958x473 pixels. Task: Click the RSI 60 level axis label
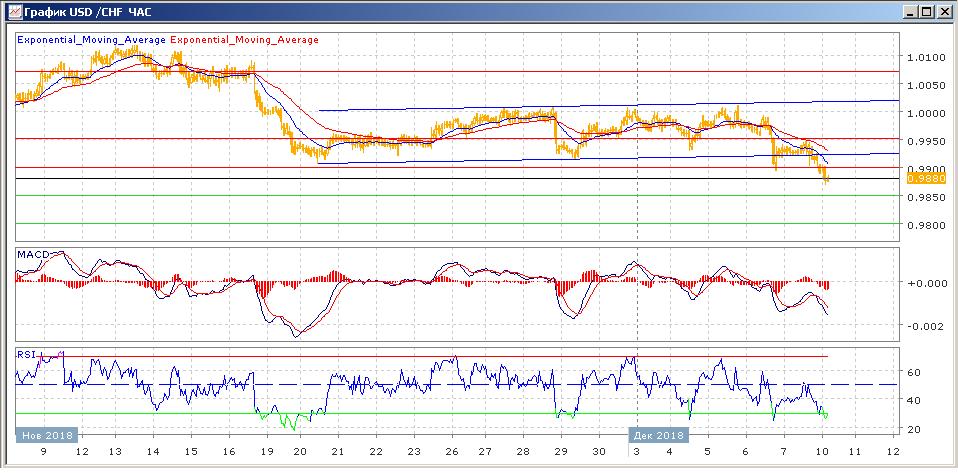pos(914,372)
